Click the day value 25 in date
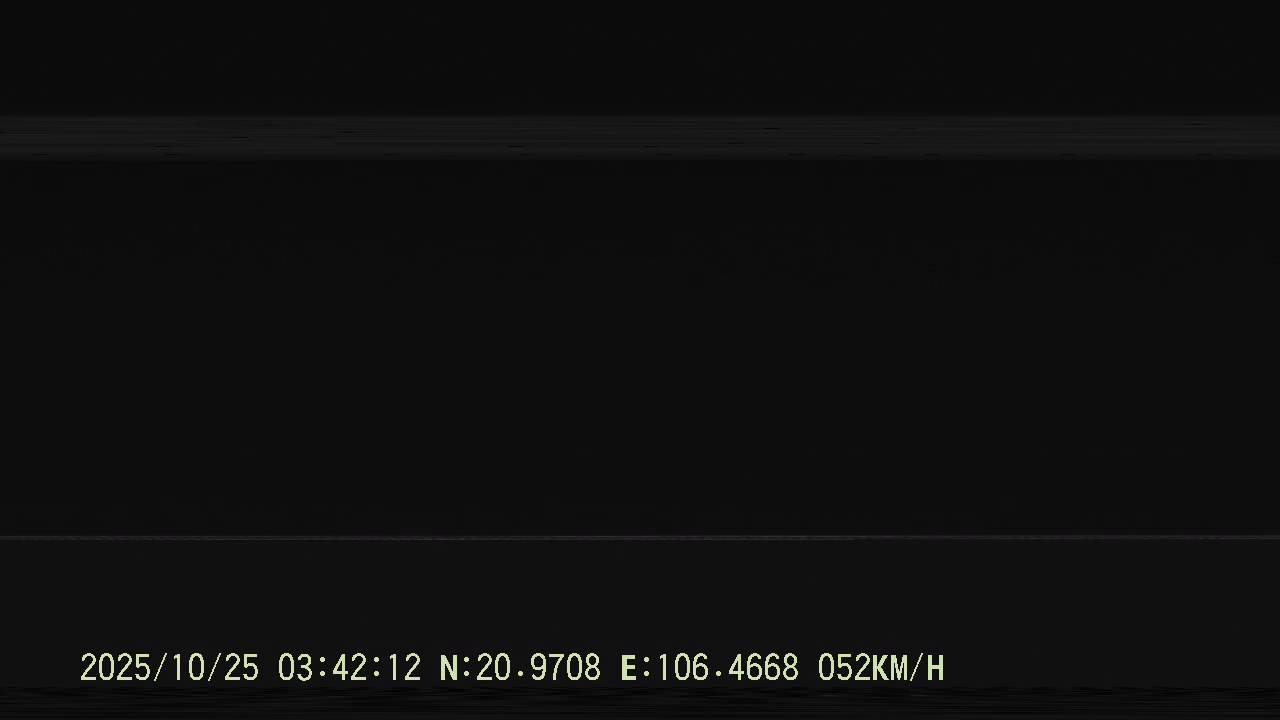 coord(241,668)
